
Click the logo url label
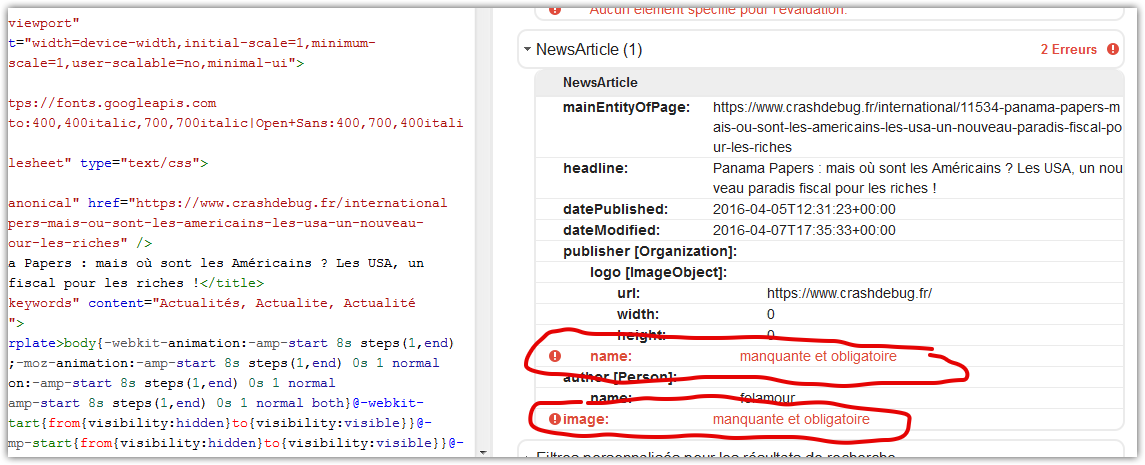pos(628,294)
